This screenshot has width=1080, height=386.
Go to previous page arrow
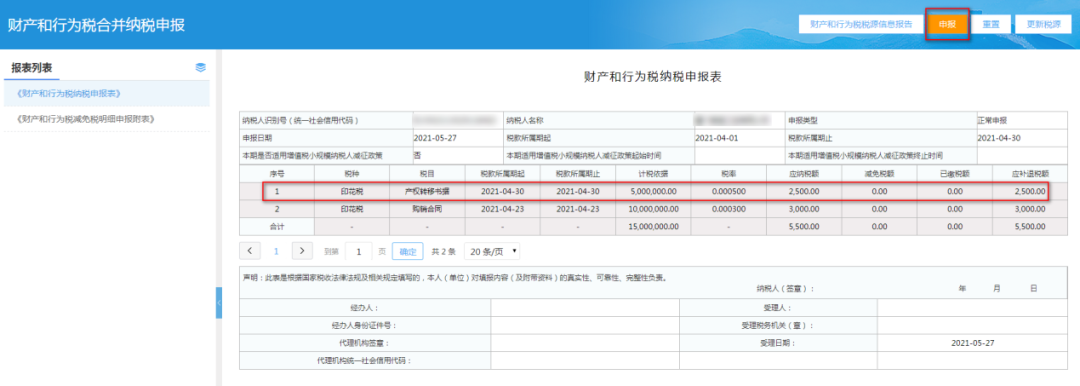(249, 251)
